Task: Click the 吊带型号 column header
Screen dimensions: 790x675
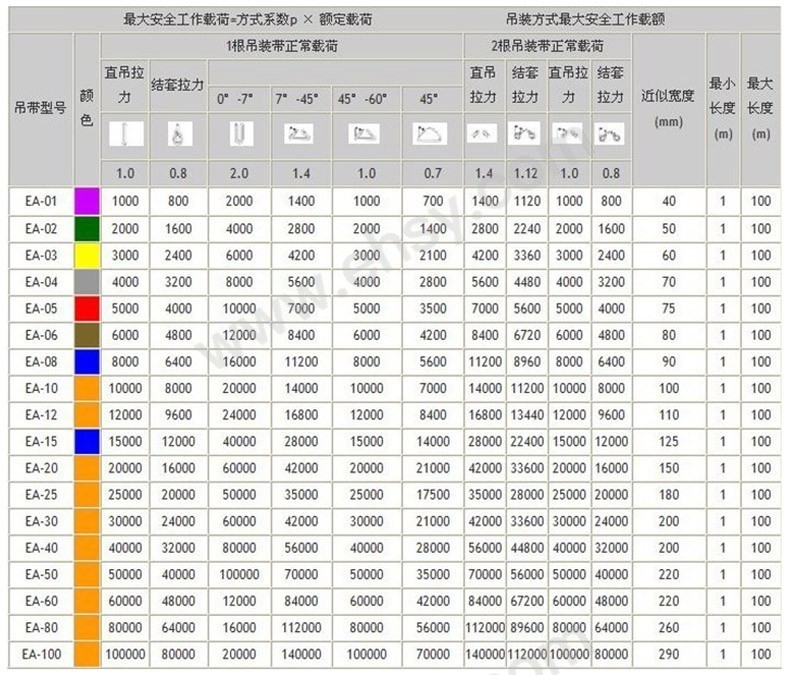Action: click(40, 108)
